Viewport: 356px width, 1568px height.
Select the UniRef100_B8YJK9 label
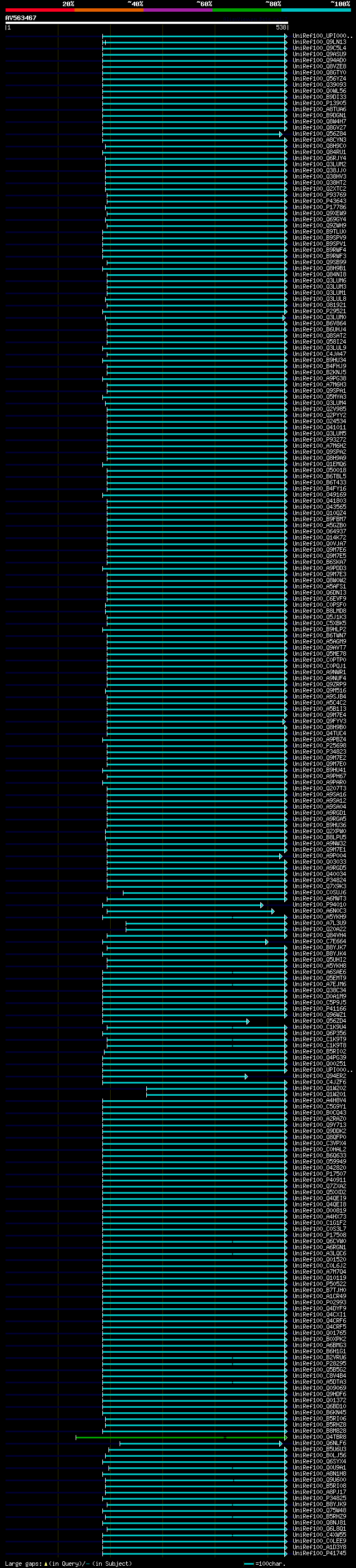(x=319, y=1504)
